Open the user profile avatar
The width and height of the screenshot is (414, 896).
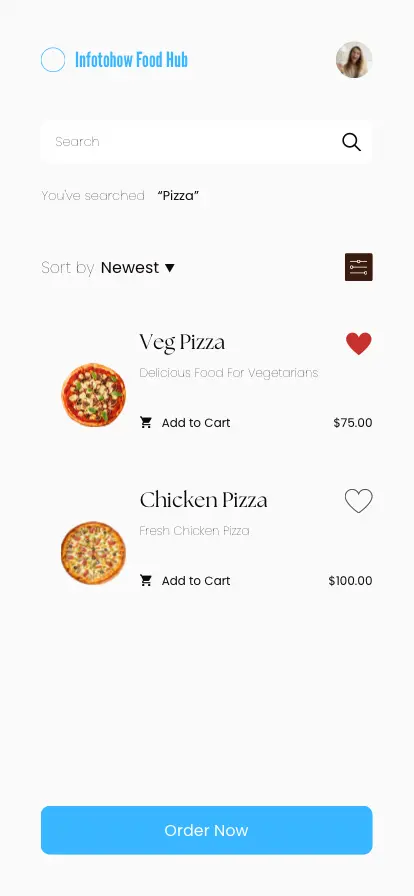pos(354,59)
